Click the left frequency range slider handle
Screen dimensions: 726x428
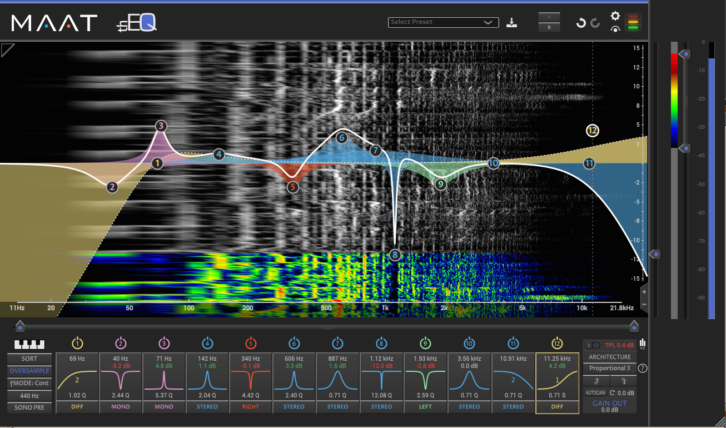tap(20, 326)
